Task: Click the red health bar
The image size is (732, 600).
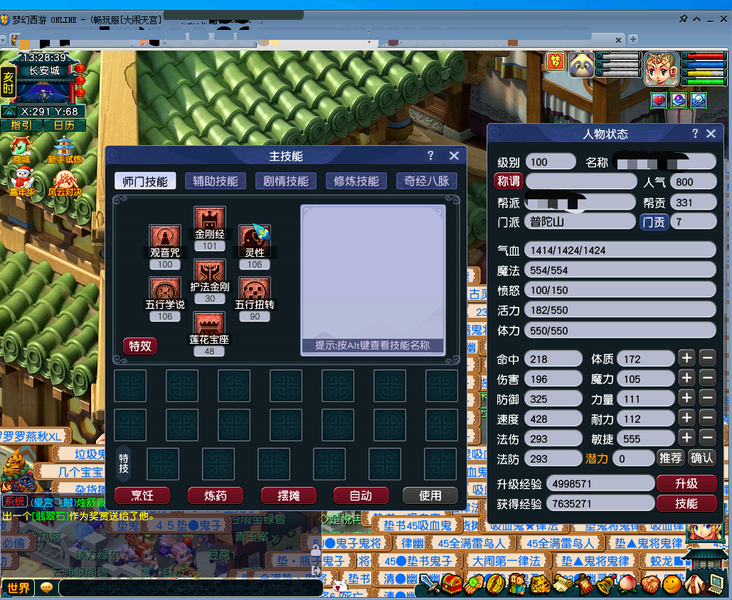Action: click(704, 56)
